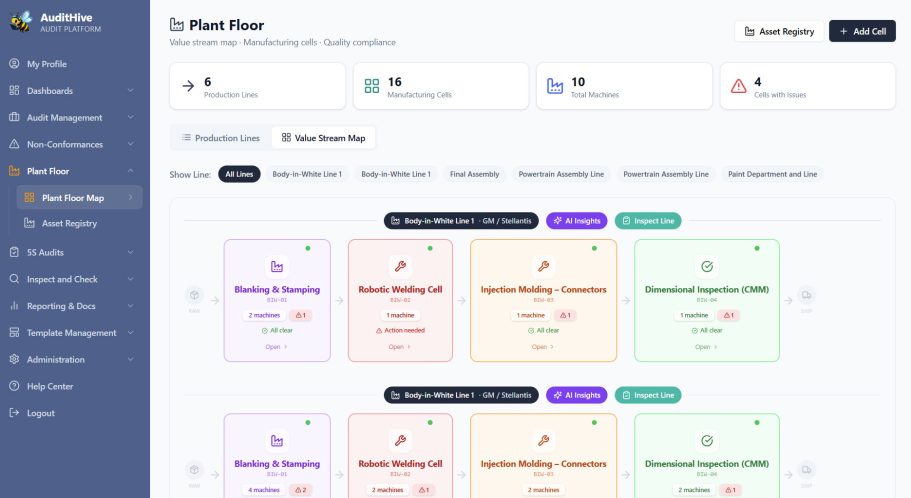Screen dimensions: 911x498
Task: Click the '4 machines' chip on Blanking & Stamping
Action: [264, 490]
